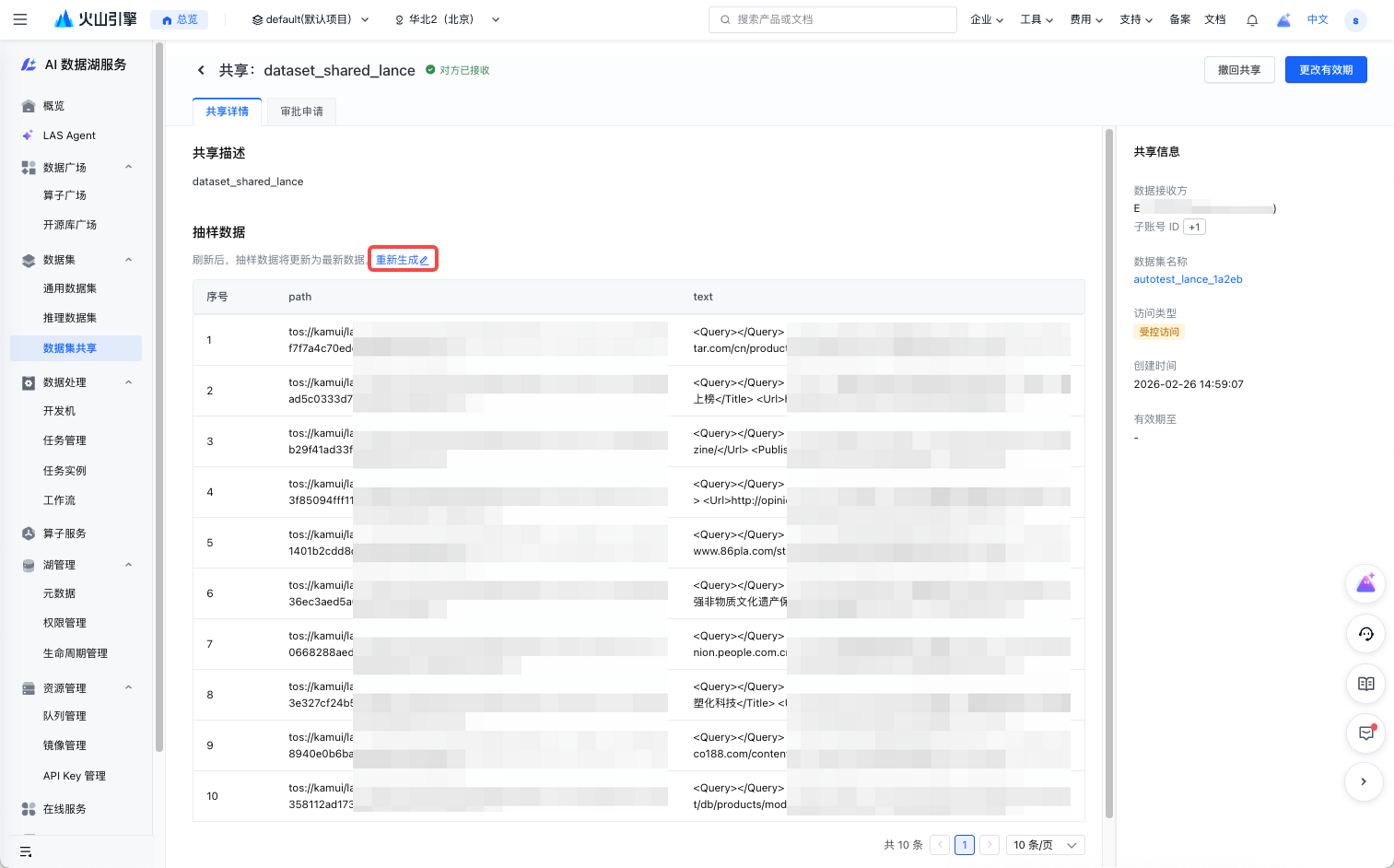Click the back arrow beside the share title

coord(201,70)
